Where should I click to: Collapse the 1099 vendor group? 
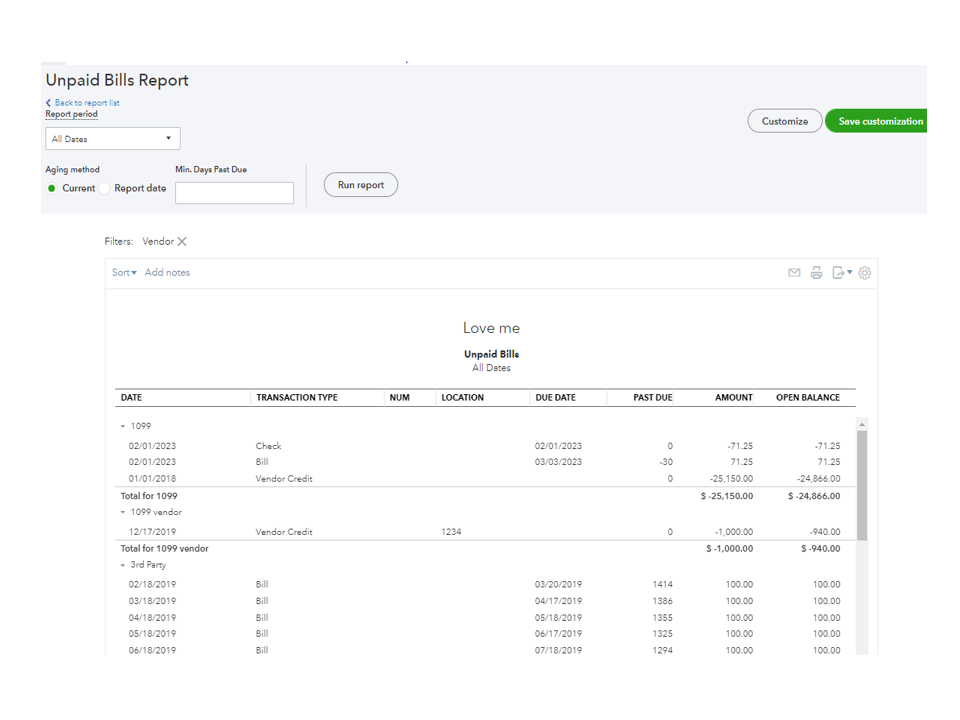click(x=123, y=426)
